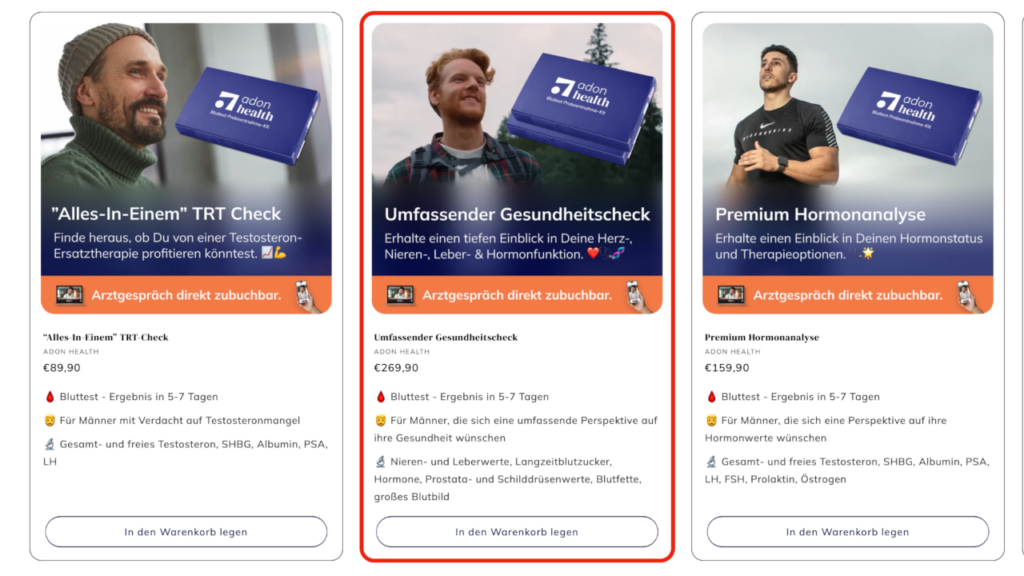This screenshot has width=1024, height=576.
Task: Add Premium Hormonanalyse to the cart
Action: pos(847,532)
